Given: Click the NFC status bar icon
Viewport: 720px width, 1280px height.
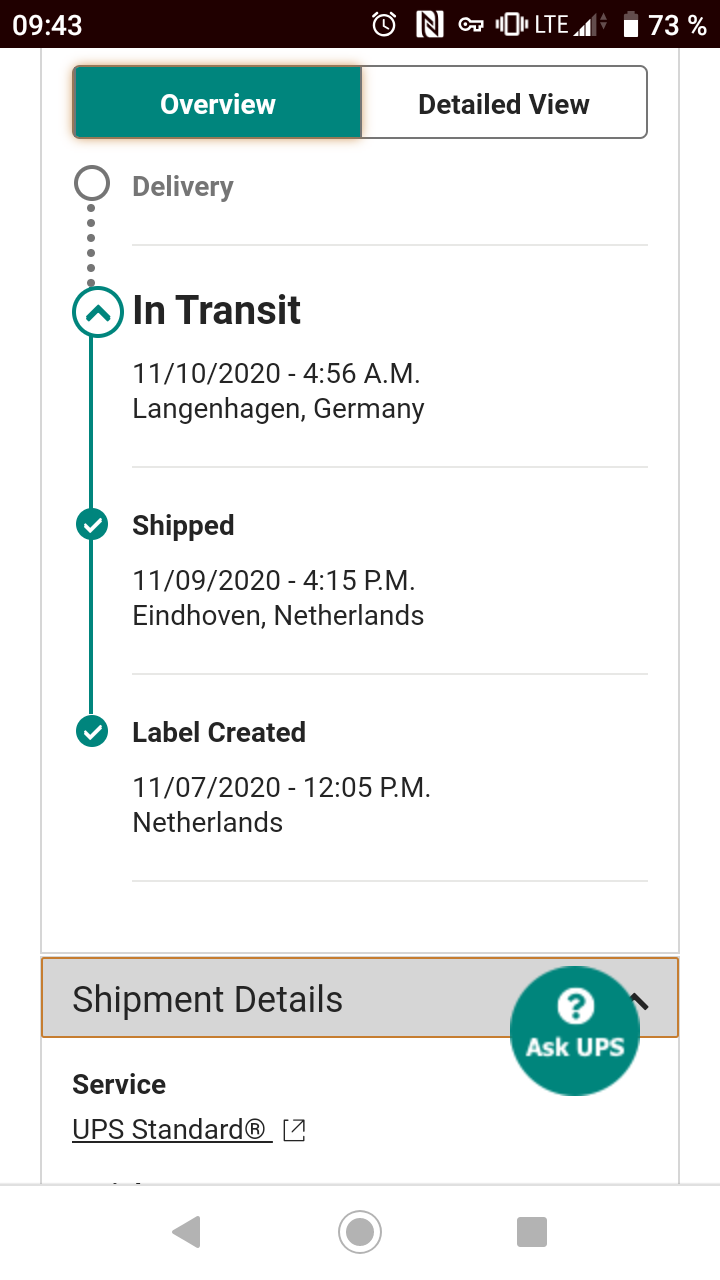Looking at the screenshot, I should pos(428,25).
